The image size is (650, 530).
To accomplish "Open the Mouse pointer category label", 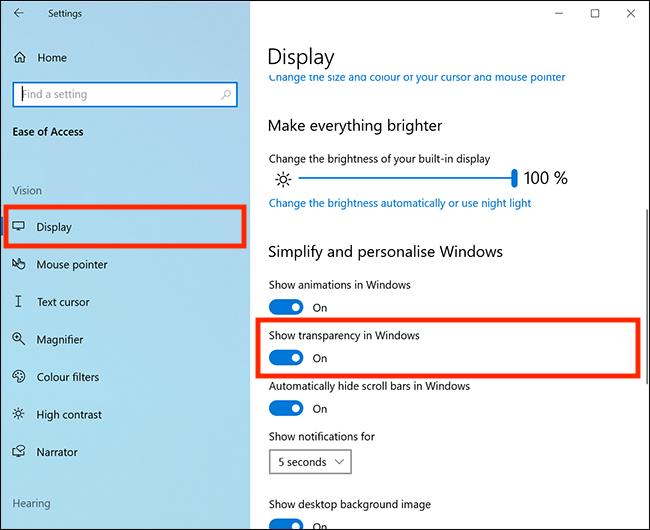I will pos(72,264).
